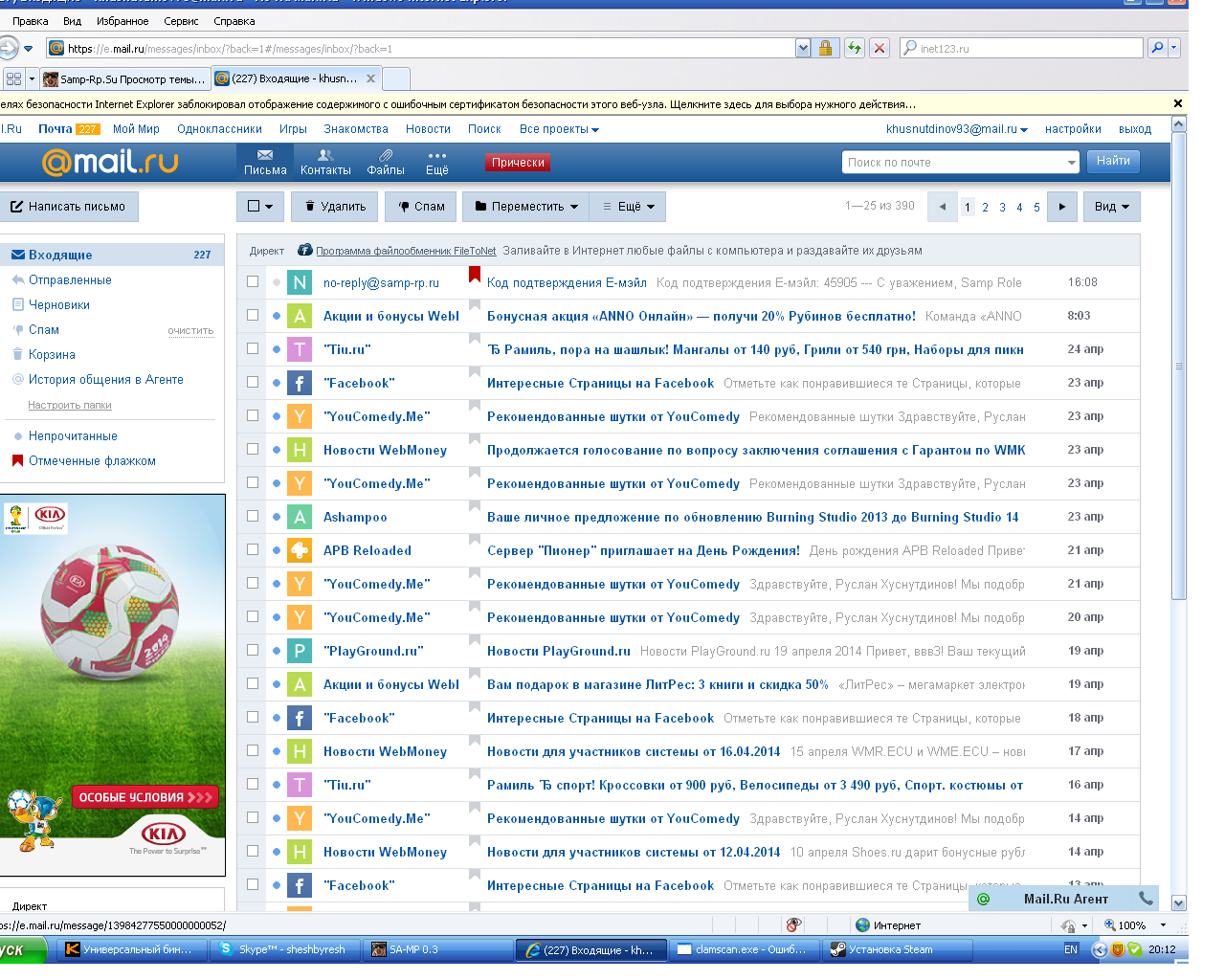The width and height of the screenshot is (1225, 980).
Task: Click the Написать письмо button
Action: (68, 207)
